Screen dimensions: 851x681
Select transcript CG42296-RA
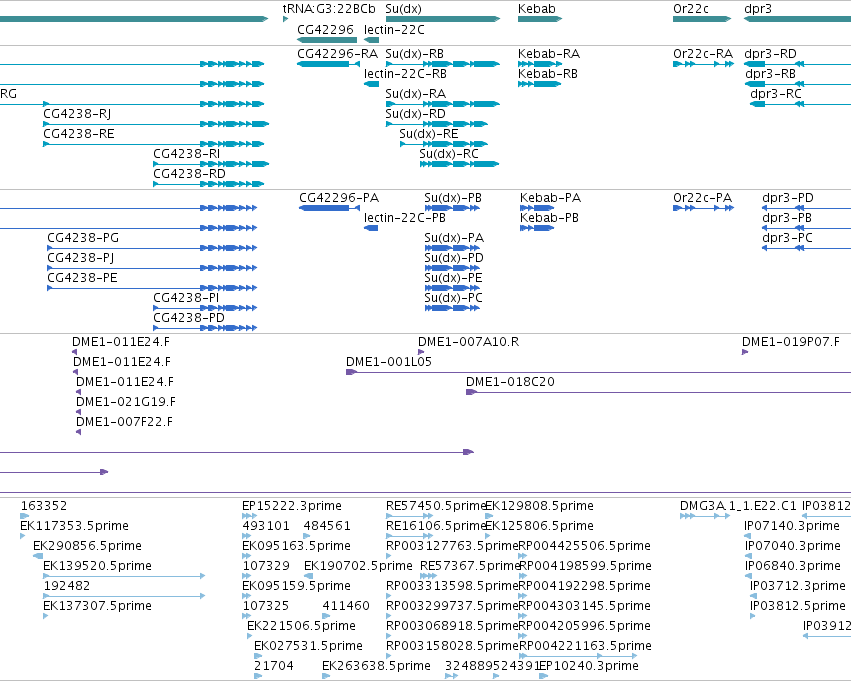pyautogui.click(x=328, y=64)
